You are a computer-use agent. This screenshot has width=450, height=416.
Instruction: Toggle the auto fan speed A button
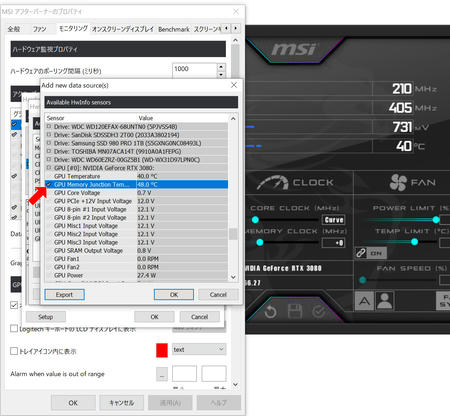364,301
